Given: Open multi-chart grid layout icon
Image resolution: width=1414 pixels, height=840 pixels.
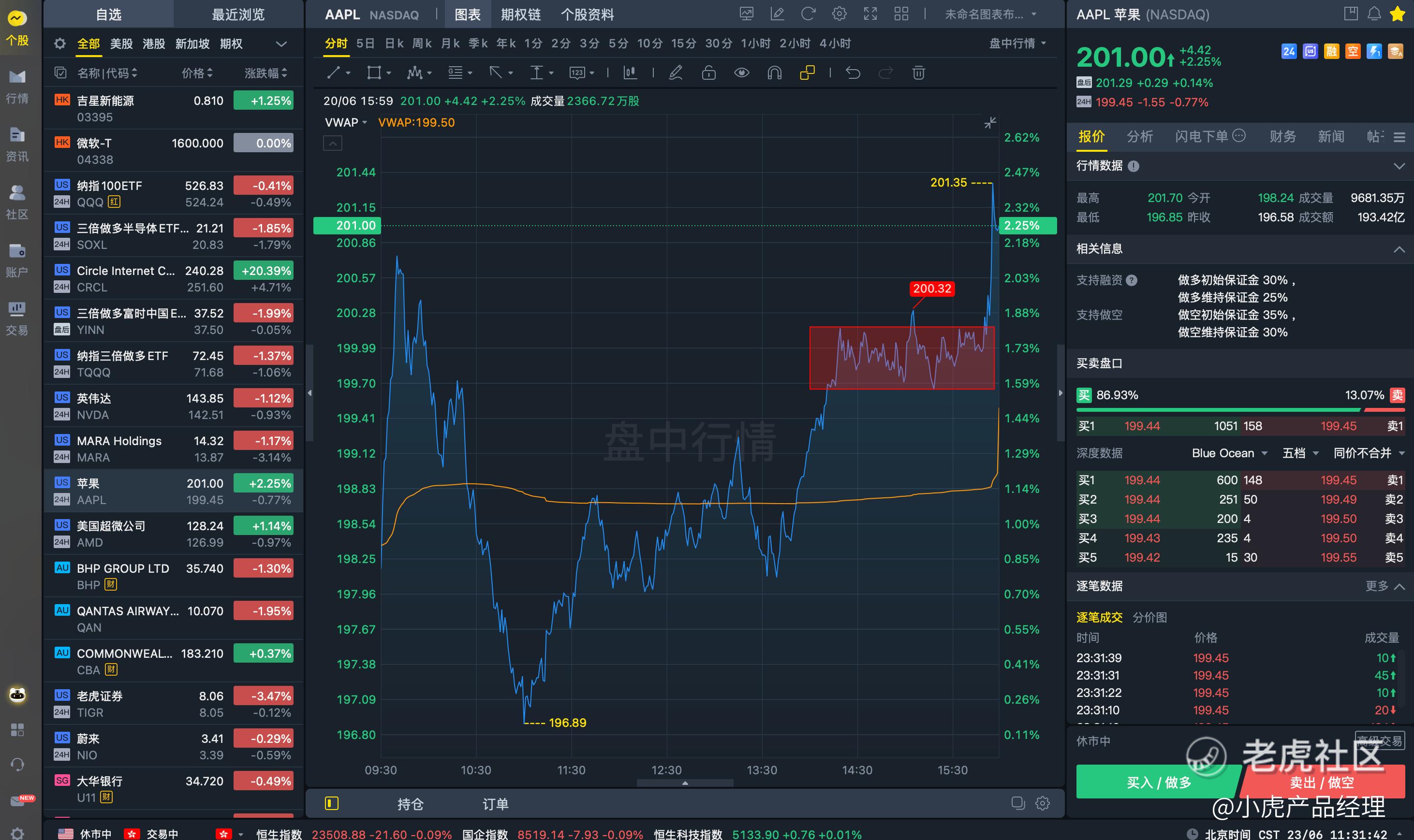Looking at the screenshot, I should (901, 14).
